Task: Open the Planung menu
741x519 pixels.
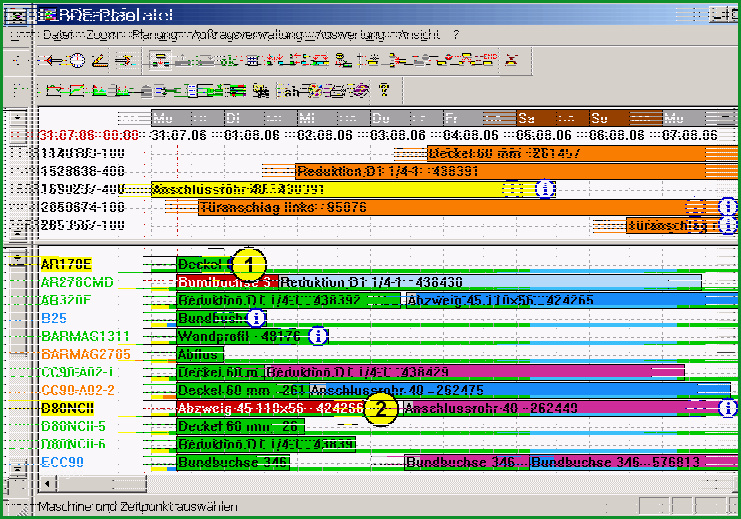Action: (x=154, y=35)
